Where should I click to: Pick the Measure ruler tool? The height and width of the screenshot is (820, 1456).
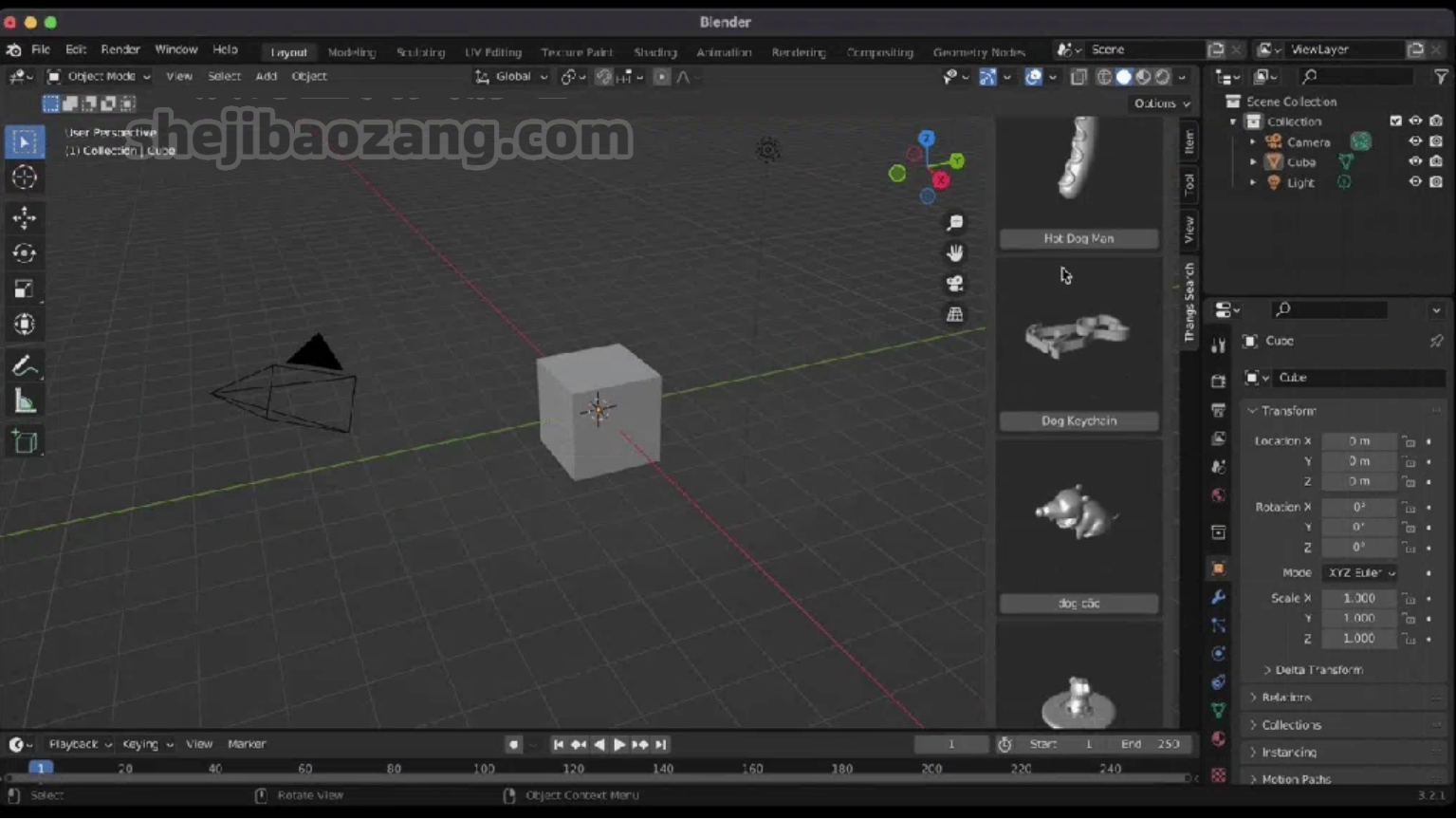click(25, 402)
